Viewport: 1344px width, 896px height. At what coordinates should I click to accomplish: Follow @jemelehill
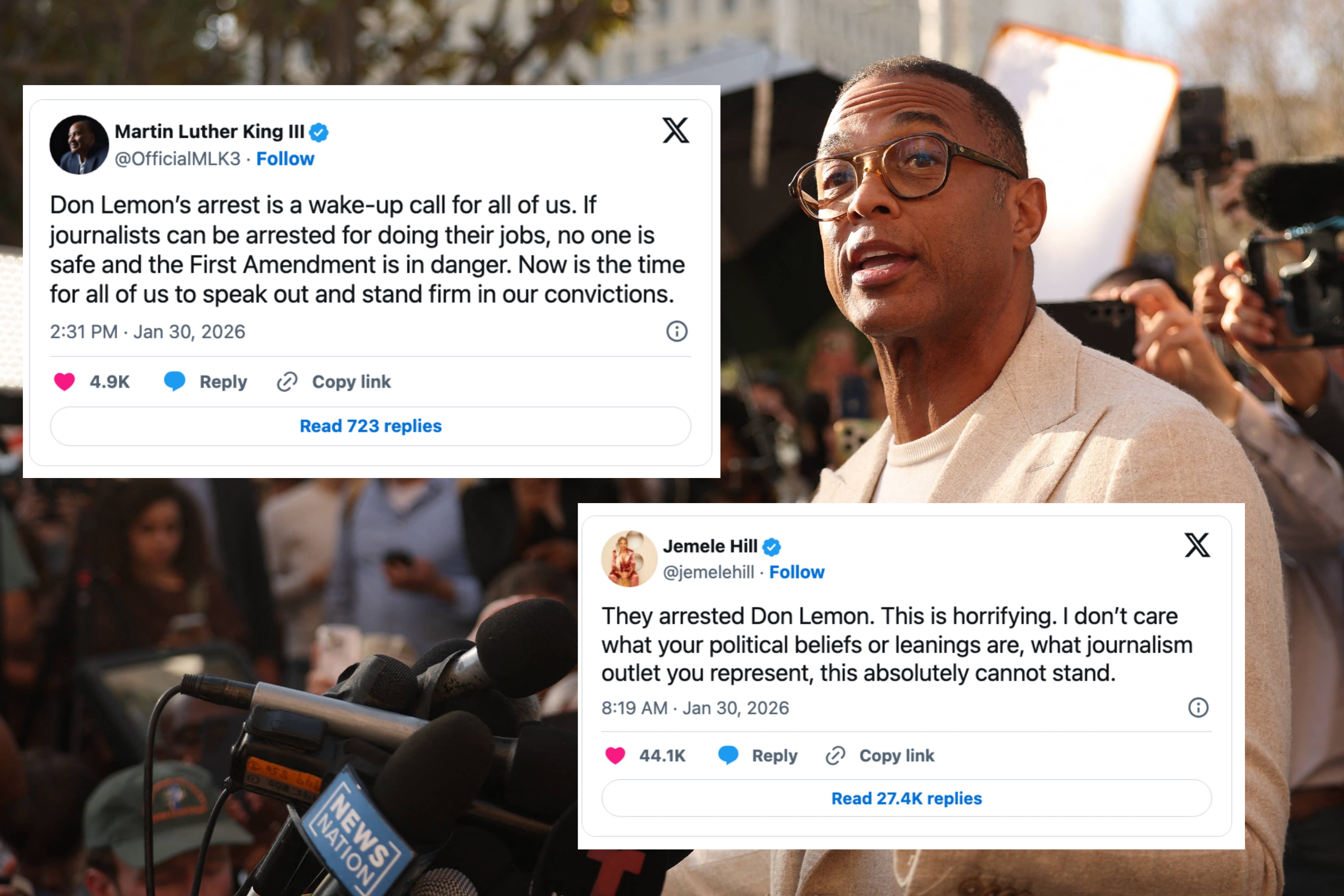(796, 572)
